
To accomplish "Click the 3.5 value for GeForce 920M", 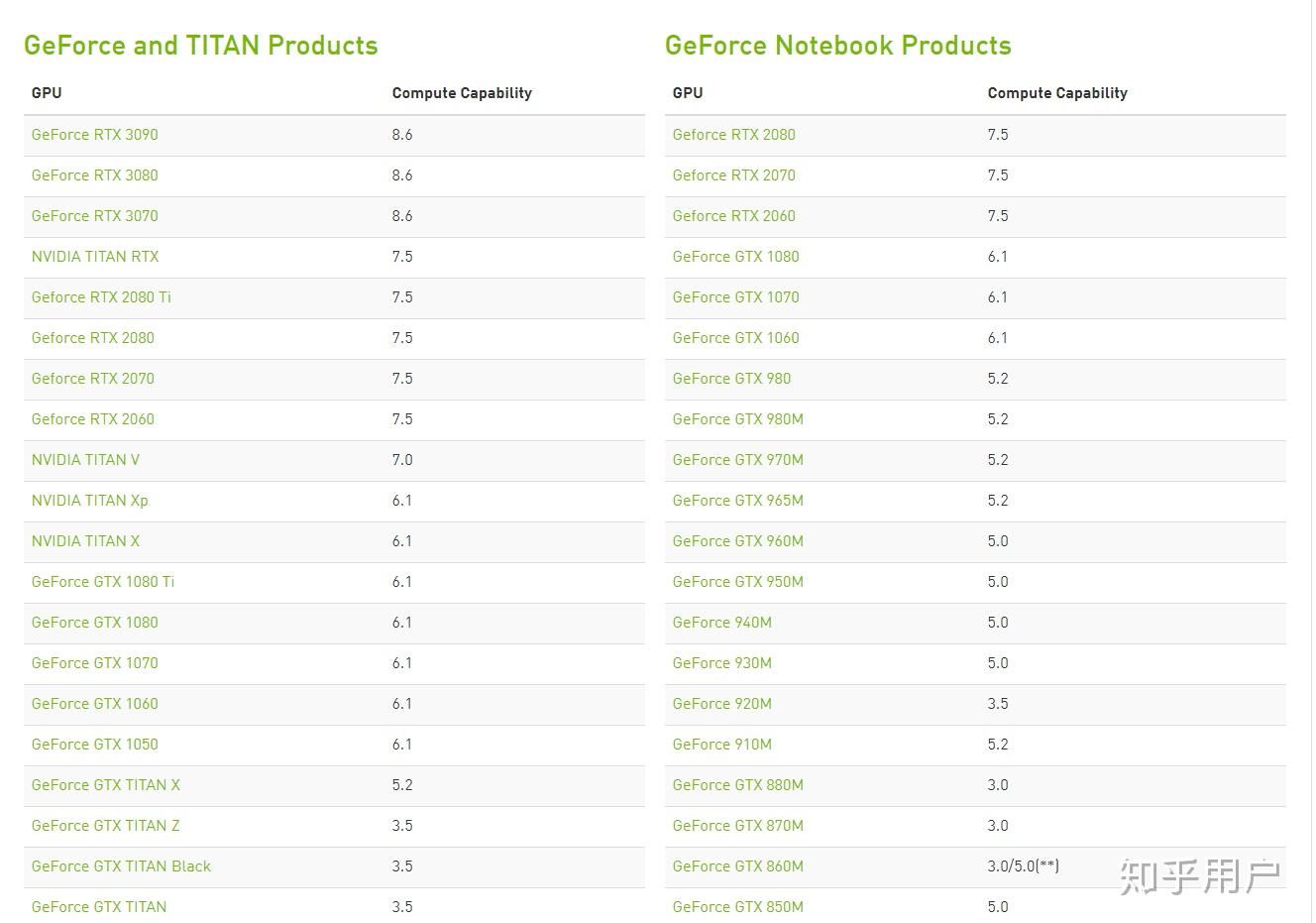I will (x=998, y=704).
